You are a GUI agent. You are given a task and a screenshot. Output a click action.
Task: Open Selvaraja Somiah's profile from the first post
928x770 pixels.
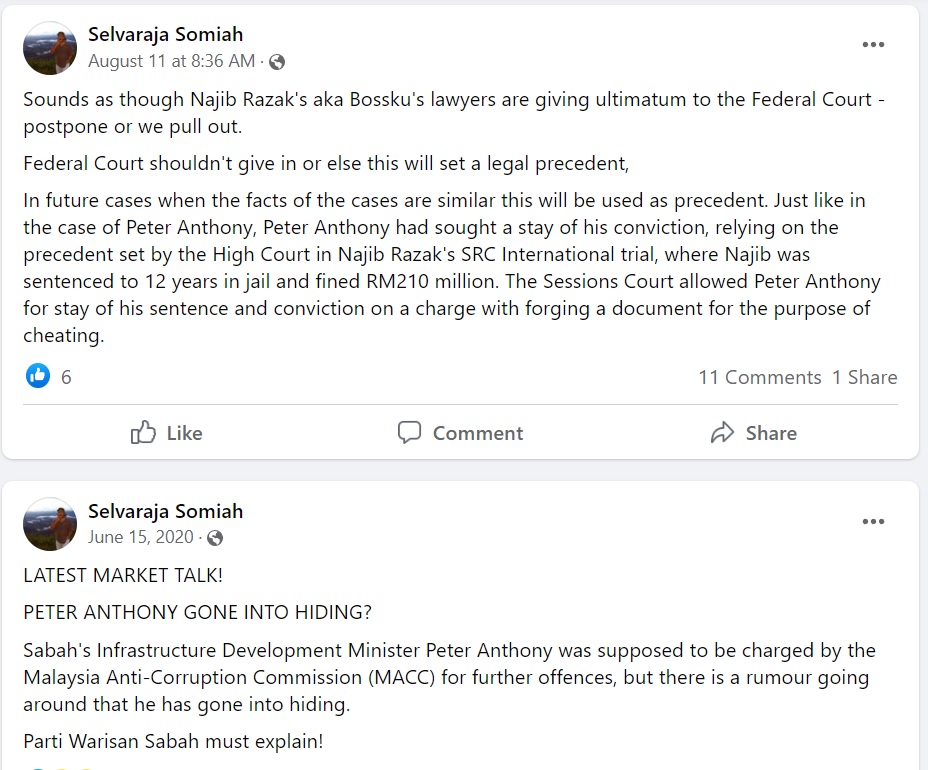click(165, 35)
